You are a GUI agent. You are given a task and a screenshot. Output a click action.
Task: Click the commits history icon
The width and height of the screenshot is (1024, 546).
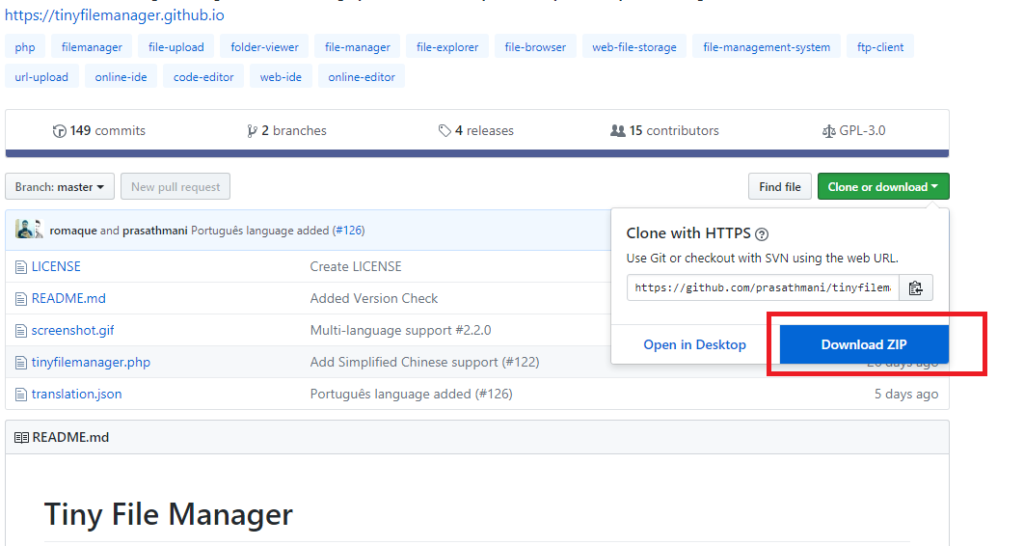coord(59,131)
